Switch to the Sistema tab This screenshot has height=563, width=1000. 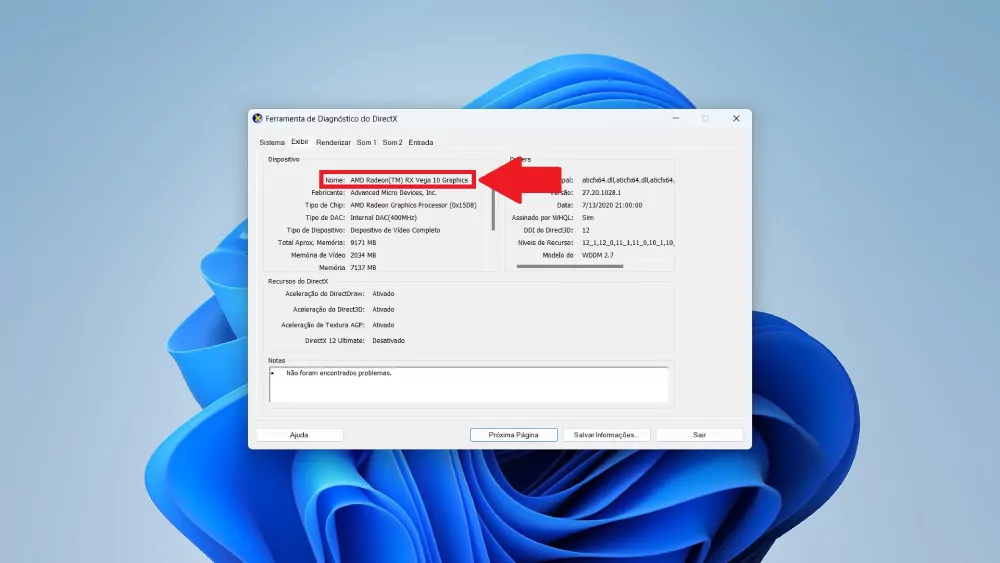click(x=272, y=143)
